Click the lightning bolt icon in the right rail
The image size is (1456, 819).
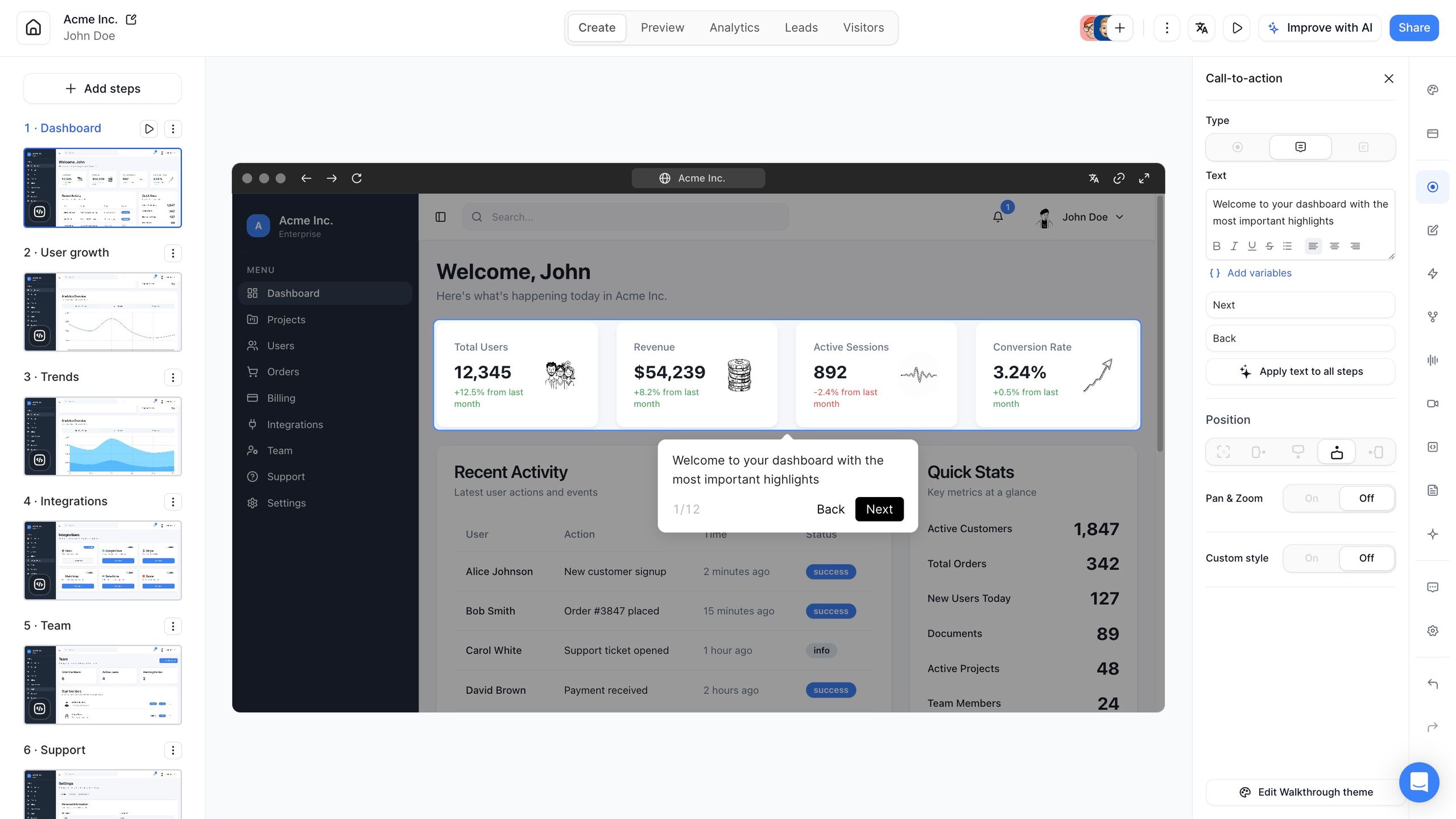[x=1433, y=274]
